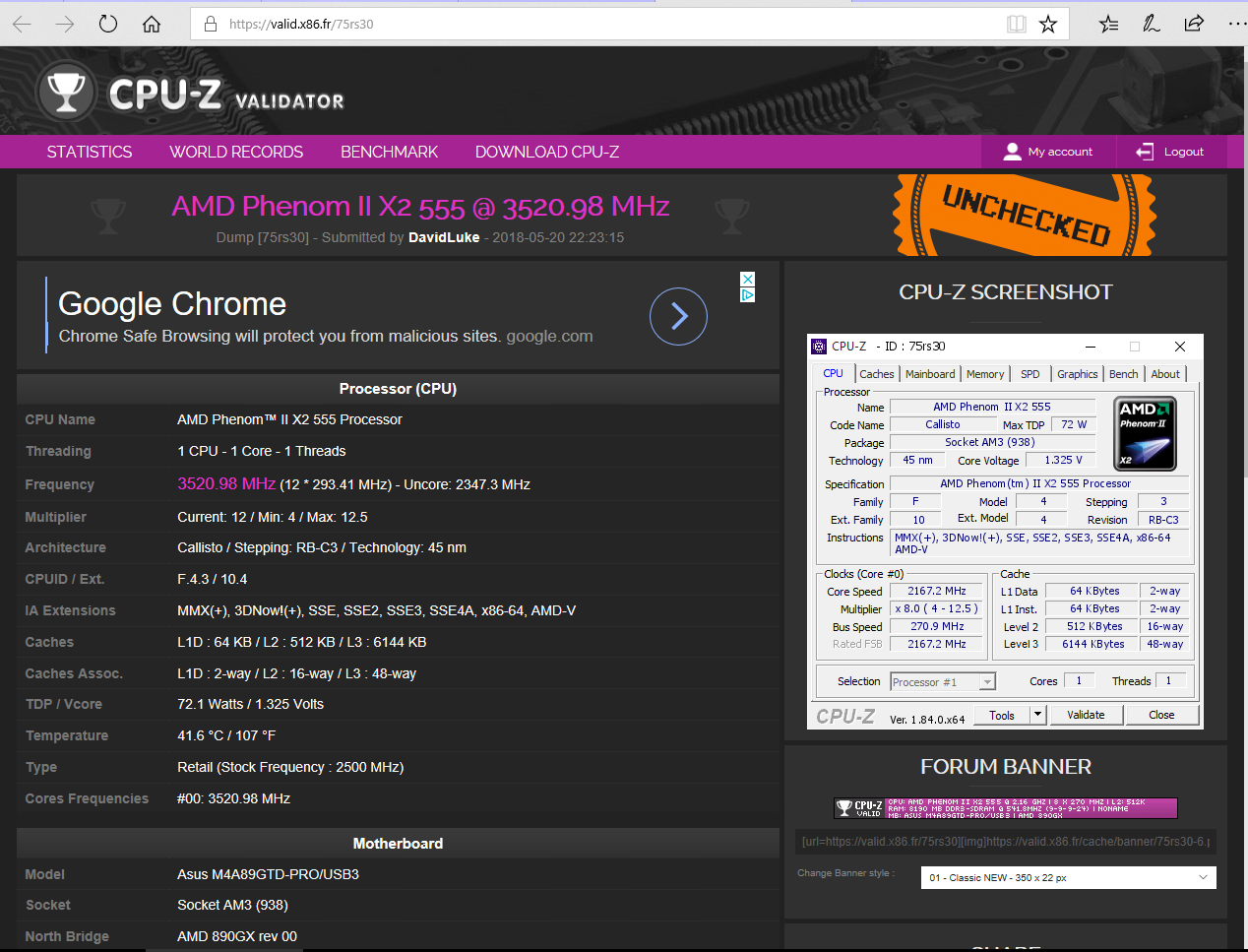Click the Asus M4A89GTD-PRO/USB3 model text
Screen dimensions: 1248x952
(x=268, y=874)
